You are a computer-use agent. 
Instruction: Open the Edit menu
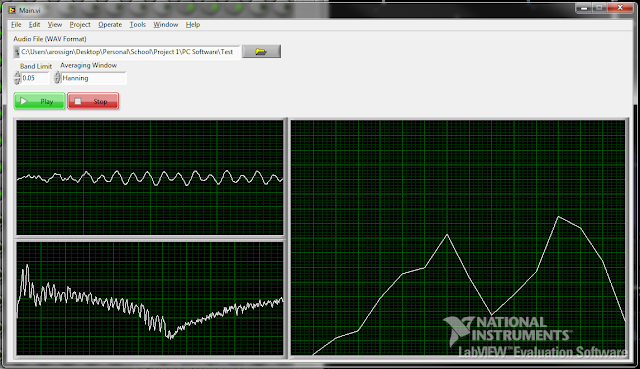[x=34, y=24]
